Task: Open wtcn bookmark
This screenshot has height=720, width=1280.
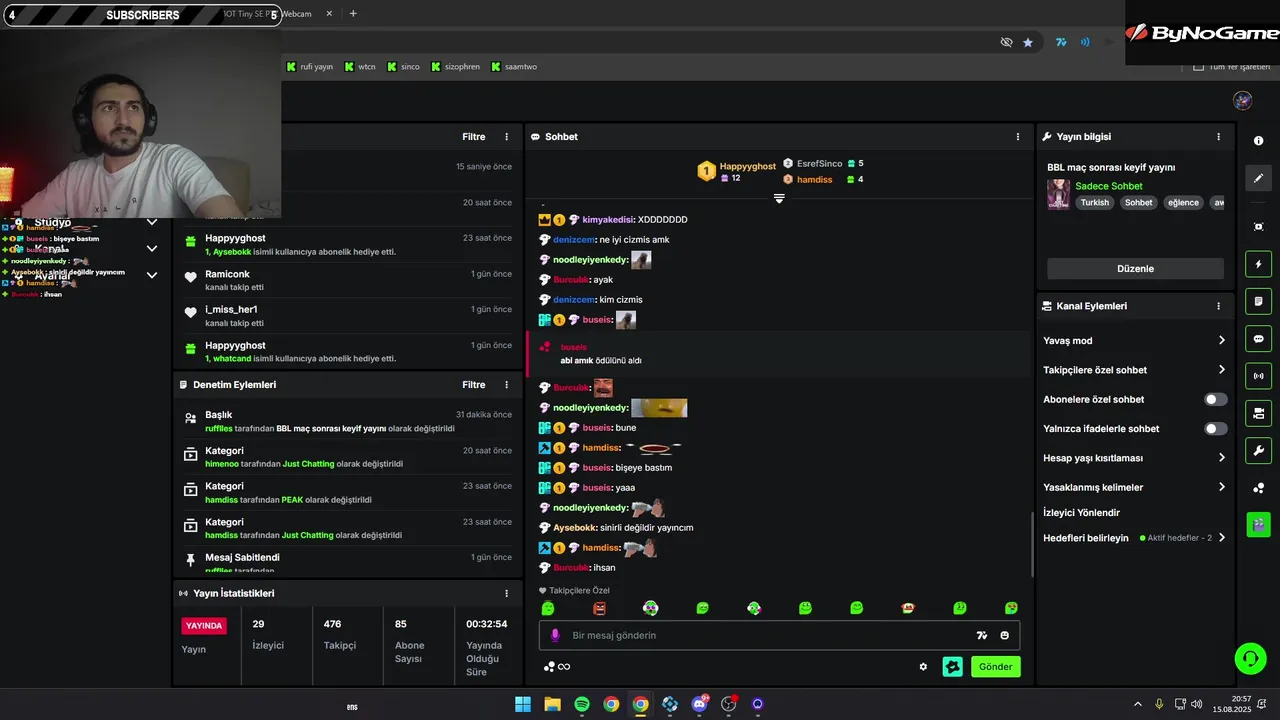Action: click(360, 67)
